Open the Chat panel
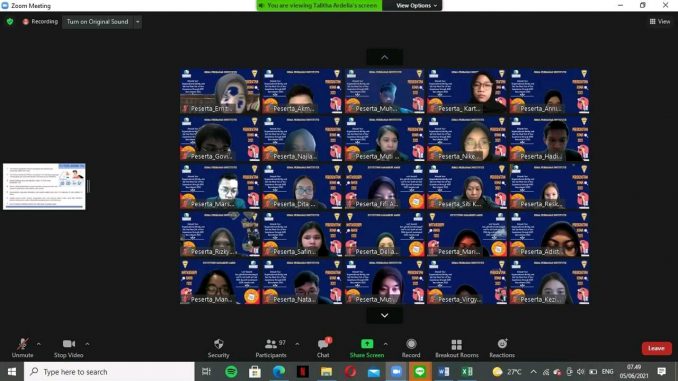The image size is (678, 381). (323, 348)
